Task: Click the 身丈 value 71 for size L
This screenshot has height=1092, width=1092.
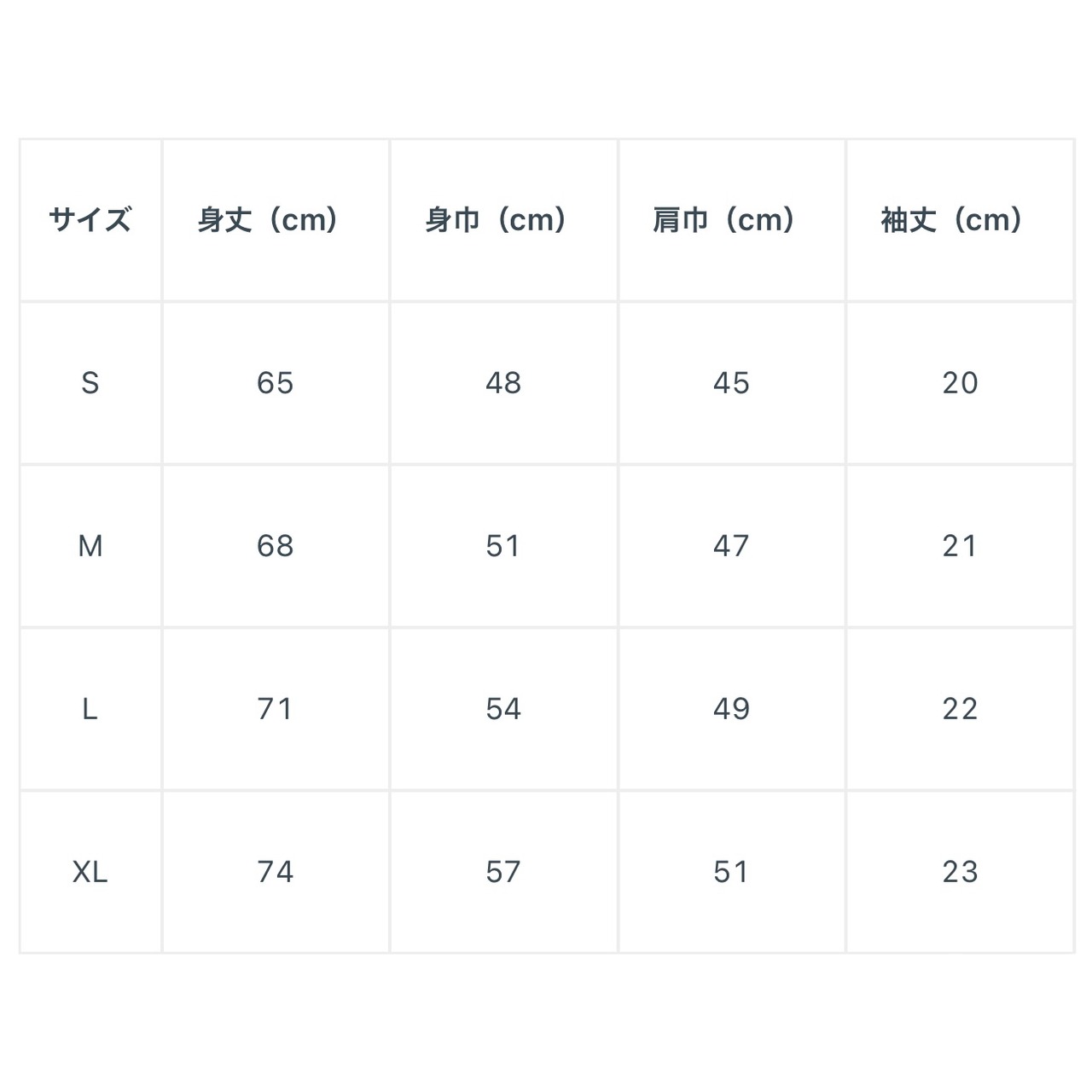Action: pos(275,709)
